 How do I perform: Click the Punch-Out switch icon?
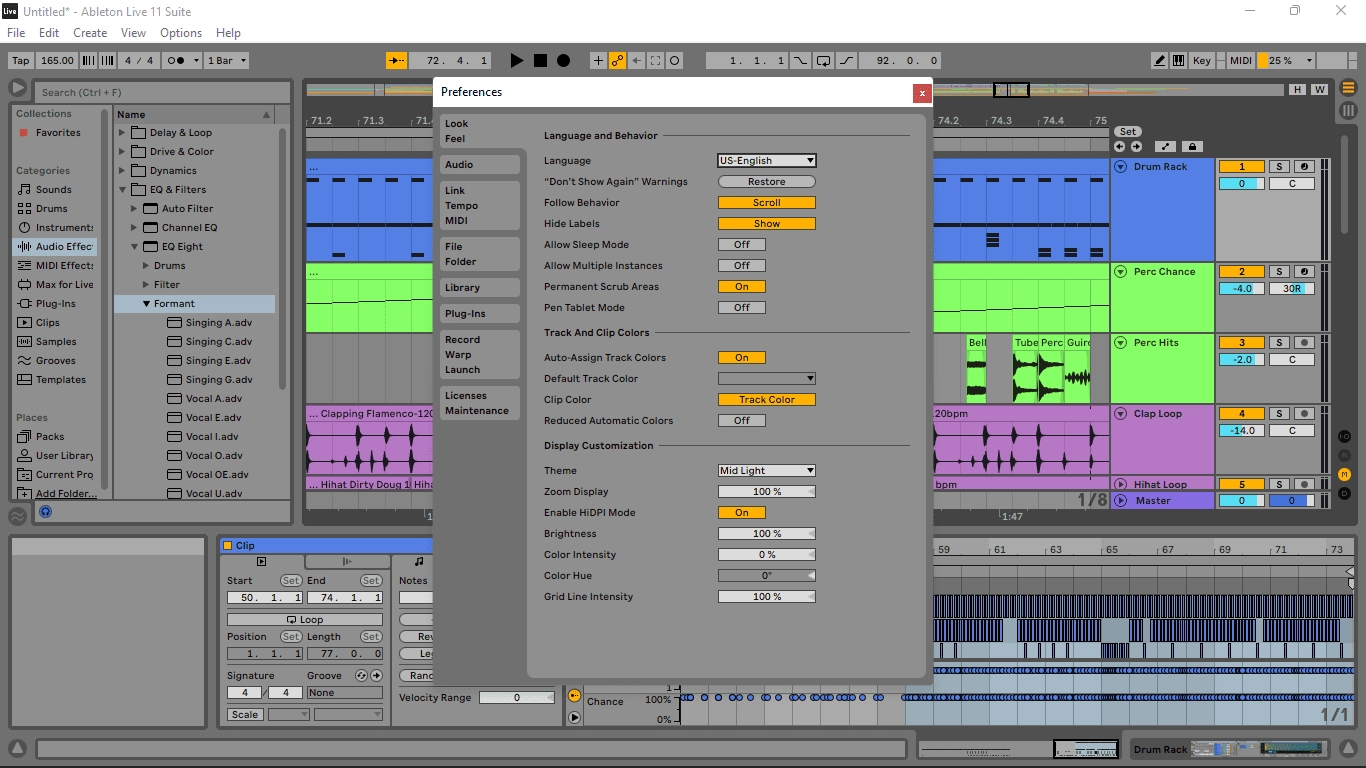(x=846, y=61)
